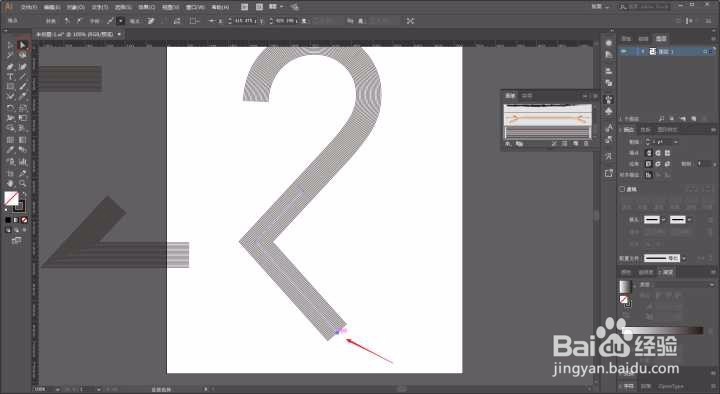Open start arrowhead dropdown
Screen dimensions: 720x394
click(664, 220)
